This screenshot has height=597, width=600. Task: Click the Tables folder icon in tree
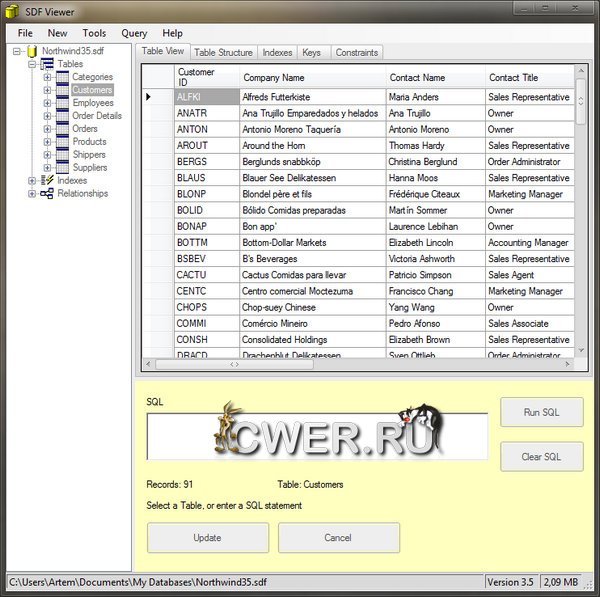(x=47, y=64)
